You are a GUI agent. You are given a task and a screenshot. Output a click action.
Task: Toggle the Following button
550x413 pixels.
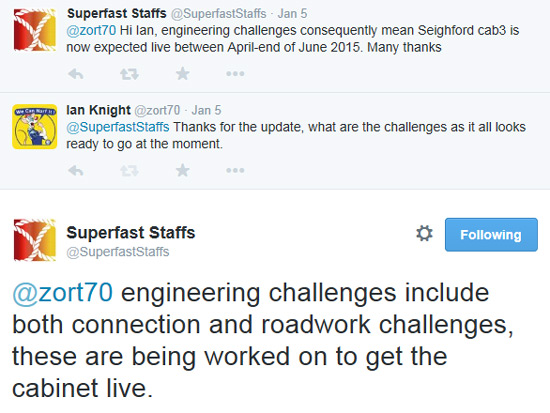(491, 235)
